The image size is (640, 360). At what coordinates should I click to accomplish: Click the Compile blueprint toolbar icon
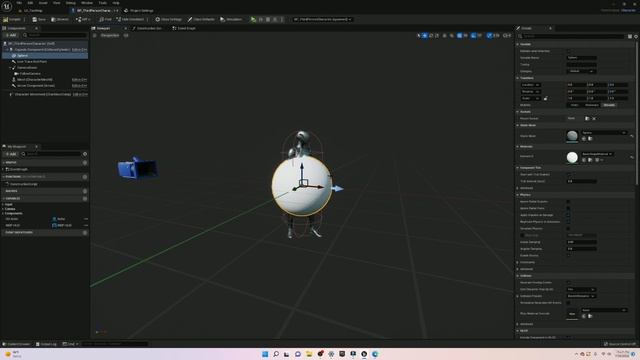(12, 19)
